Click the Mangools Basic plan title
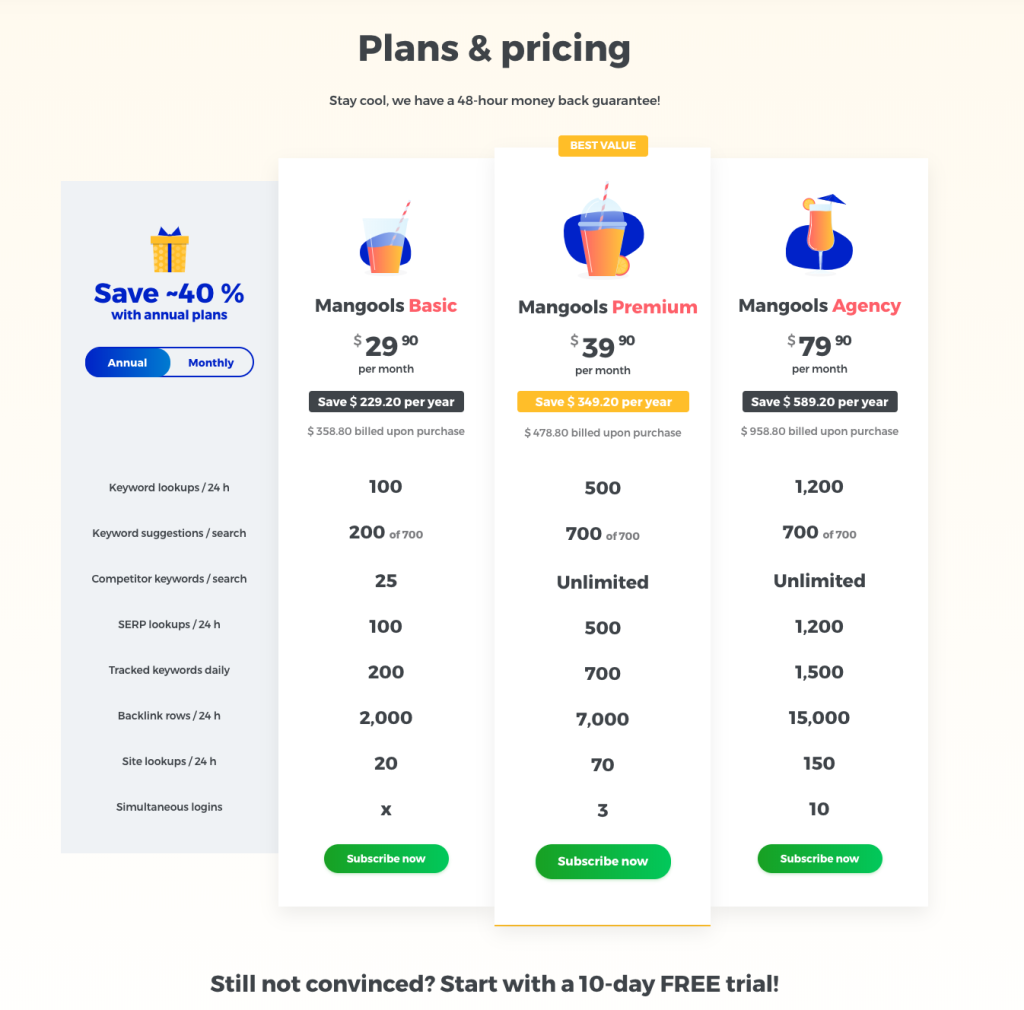Screen dimensions: 1024x1010 386,306
